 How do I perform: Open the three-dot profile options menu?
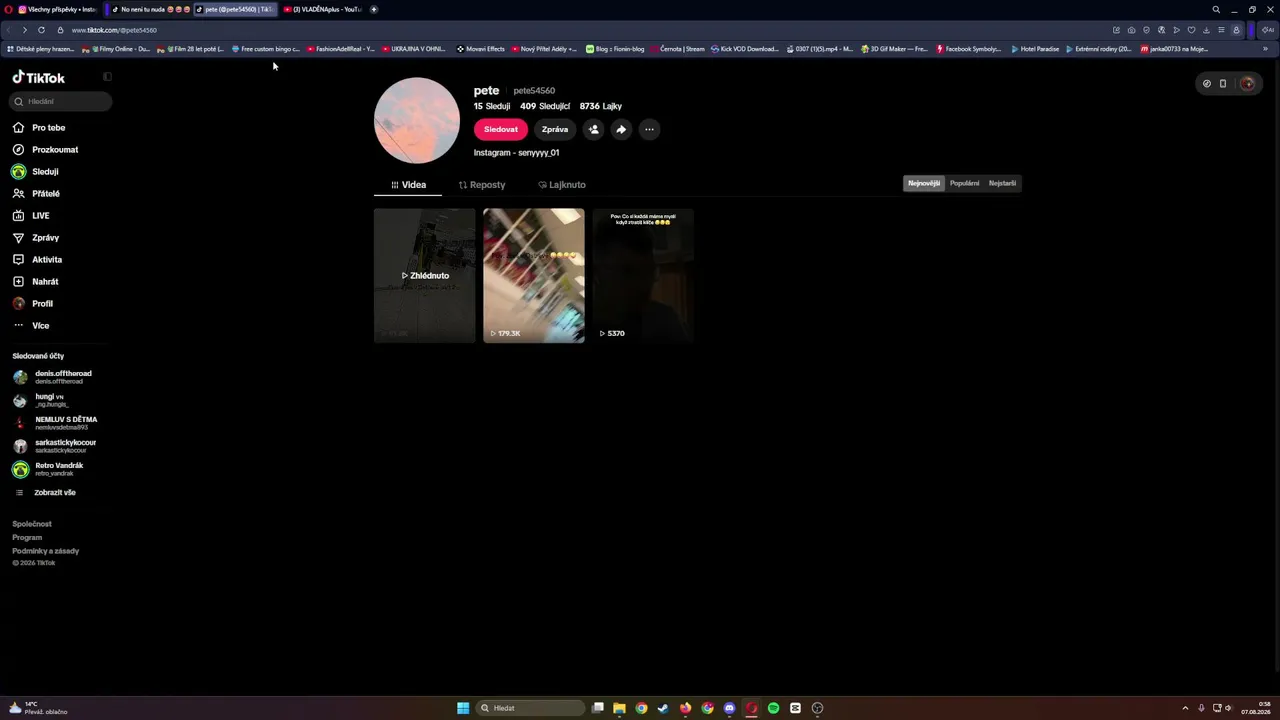[x=649, y=129]
